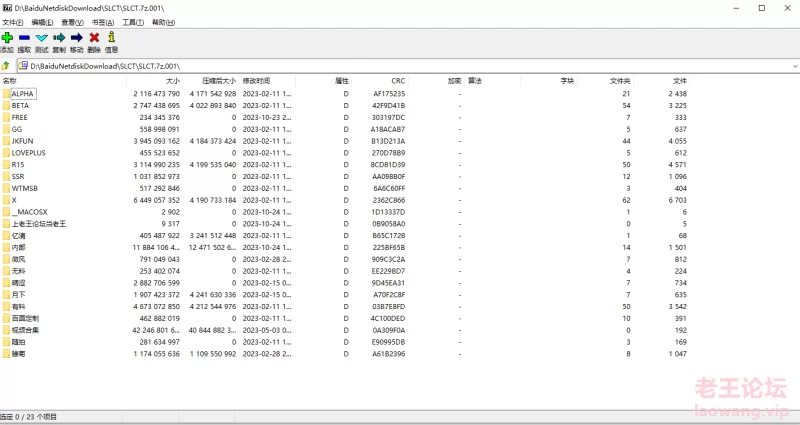This screenshot has height=425, width=800.
Task: Go up one folder level icon
Action: coord(5,66)
